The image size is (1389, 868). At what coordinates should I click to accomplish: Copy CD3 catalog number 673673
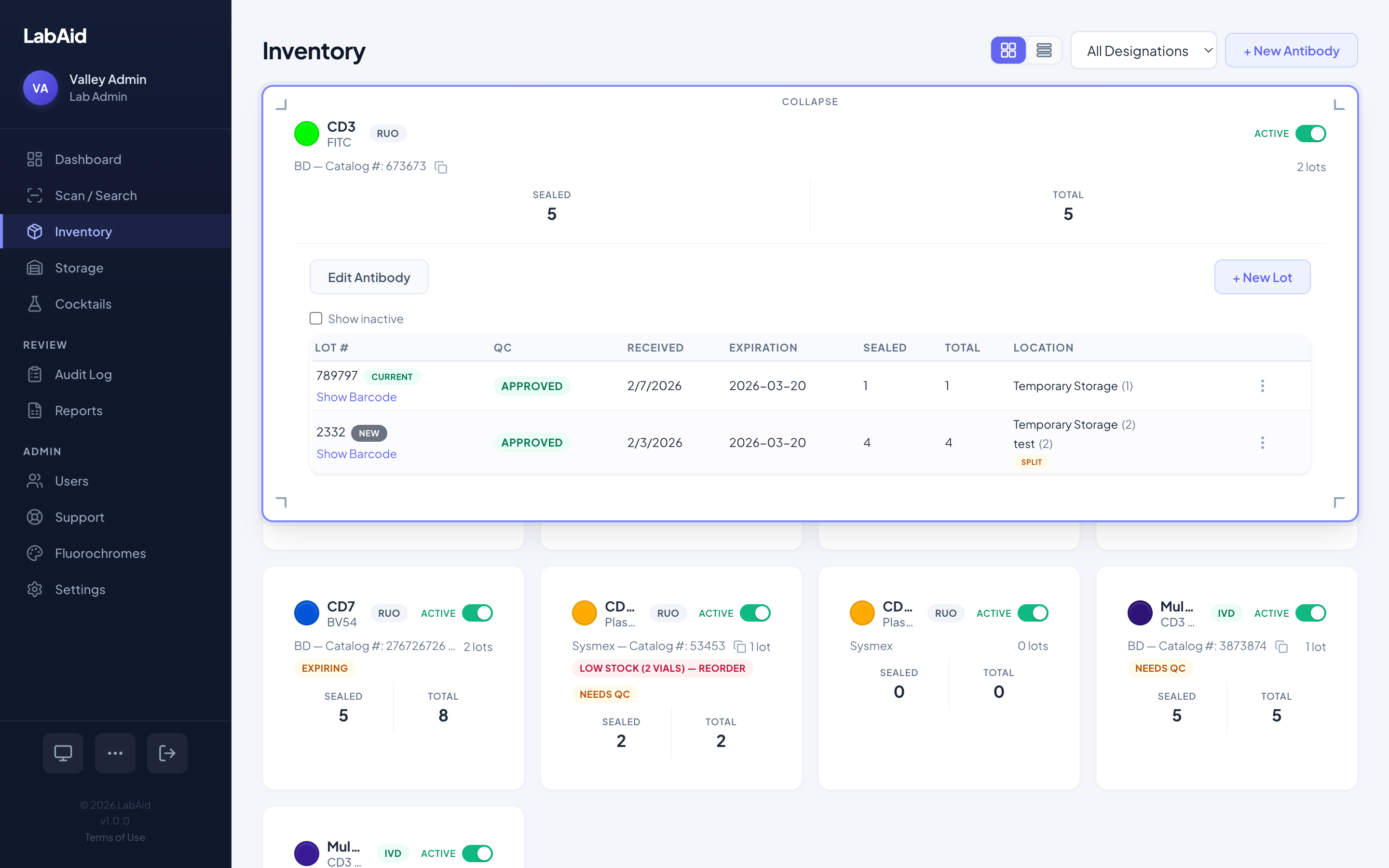pos(441,167)
